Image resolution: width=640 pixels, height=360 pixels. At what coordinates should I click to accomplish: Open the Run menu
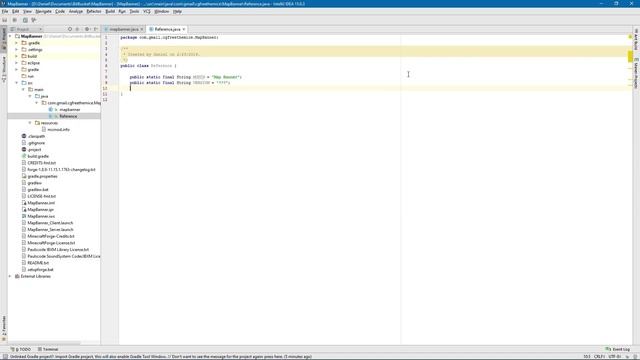pos(122,11)
